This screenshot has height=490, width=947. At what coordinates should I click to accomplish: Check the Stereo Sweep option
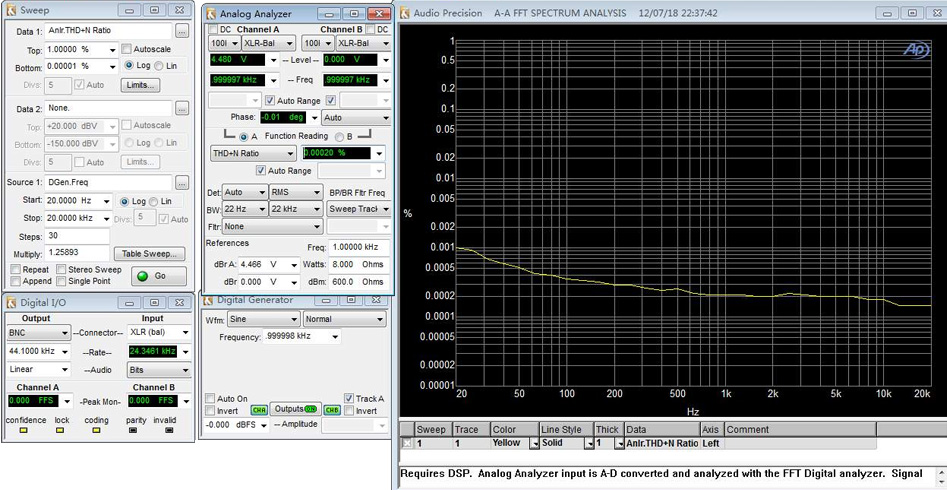[61, 269]
